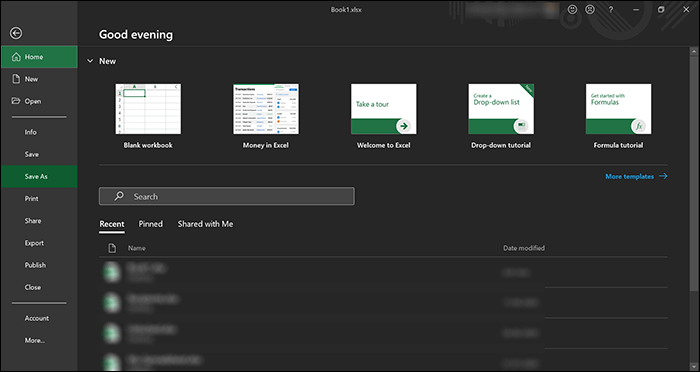Screen dimensions: 700x372
Task: Switch to the Shared with Me tab
Action: [x=205, y=224]
